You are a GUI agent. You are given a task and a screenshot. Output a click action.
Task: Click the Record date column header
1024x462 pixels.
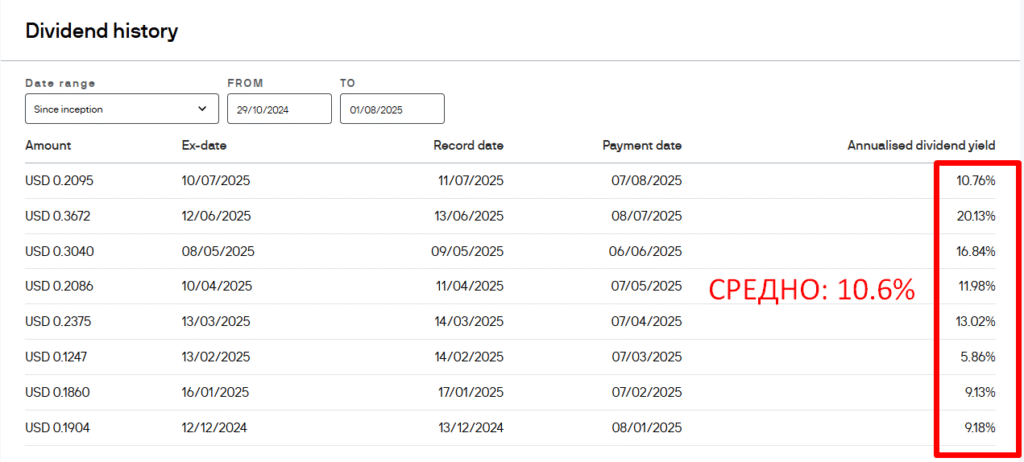468,146
